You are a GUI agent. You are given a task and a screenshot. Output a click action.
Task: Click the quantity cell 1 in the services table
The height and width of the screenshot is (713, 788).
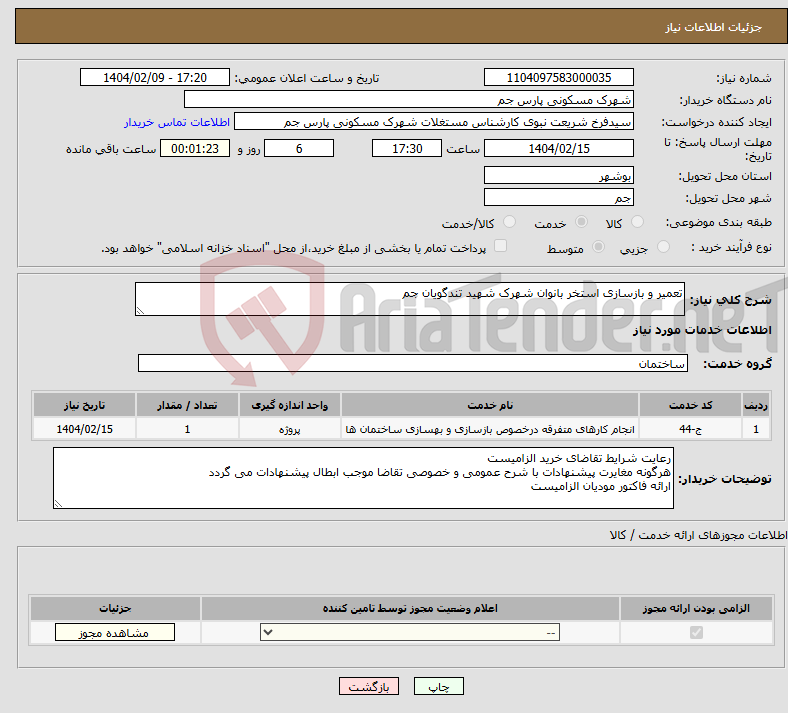(187, 429)
